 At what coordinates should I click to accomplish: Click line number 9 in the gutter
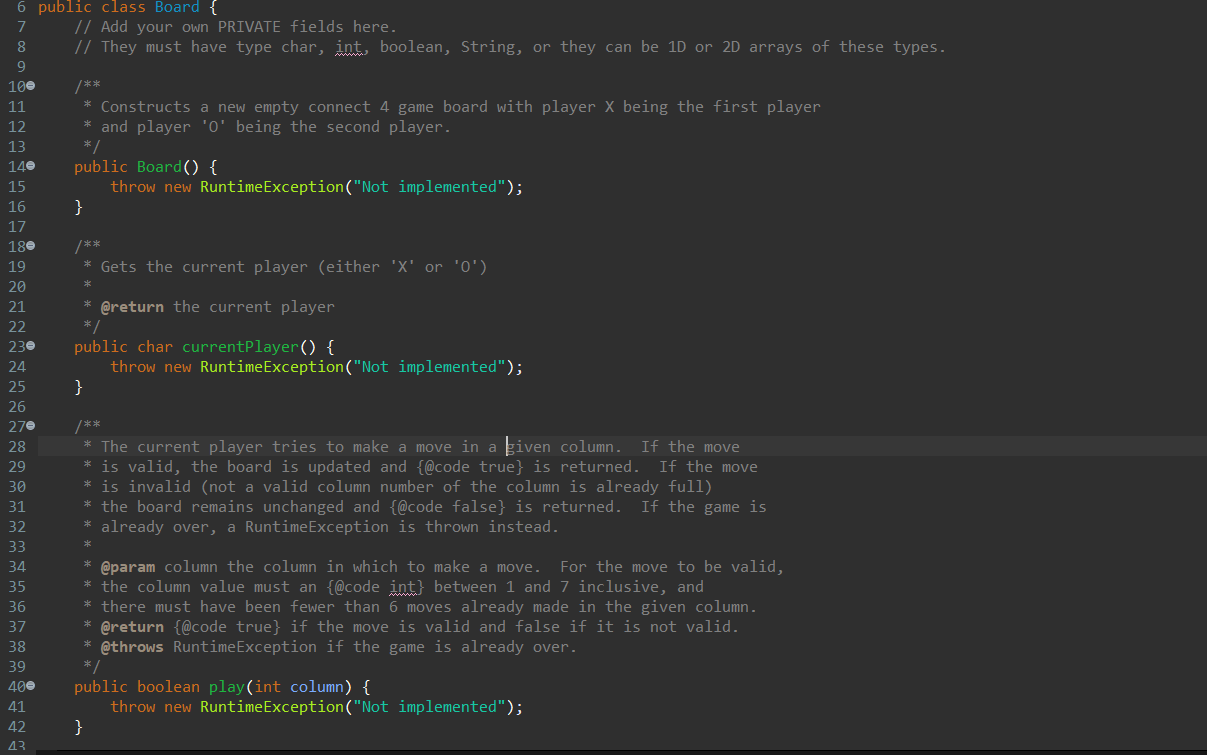[20, 67]
